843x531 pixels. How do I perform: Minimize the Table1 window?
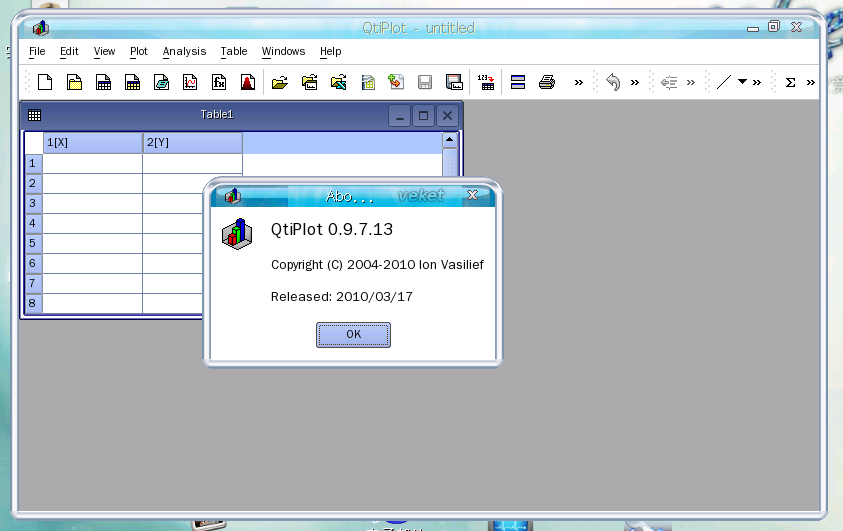399,116
